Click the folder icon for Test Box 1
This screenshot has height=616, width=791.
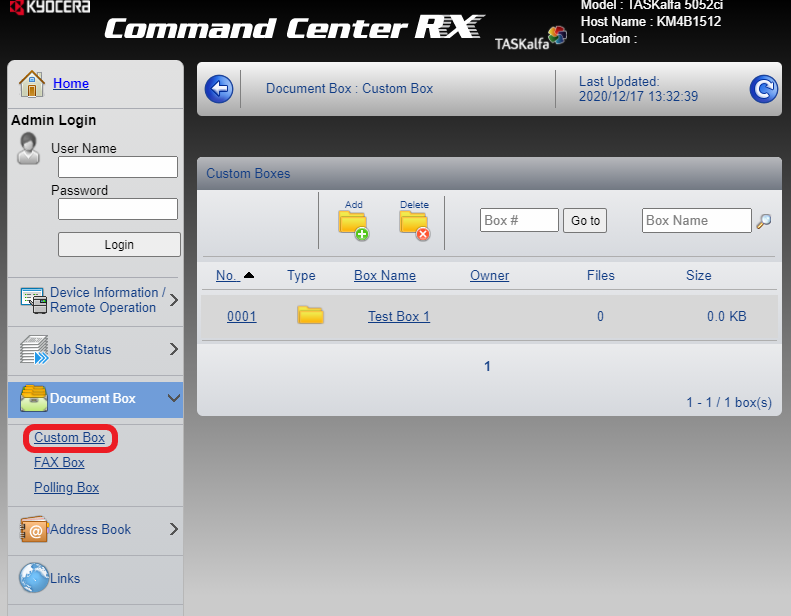click(310, 315)
